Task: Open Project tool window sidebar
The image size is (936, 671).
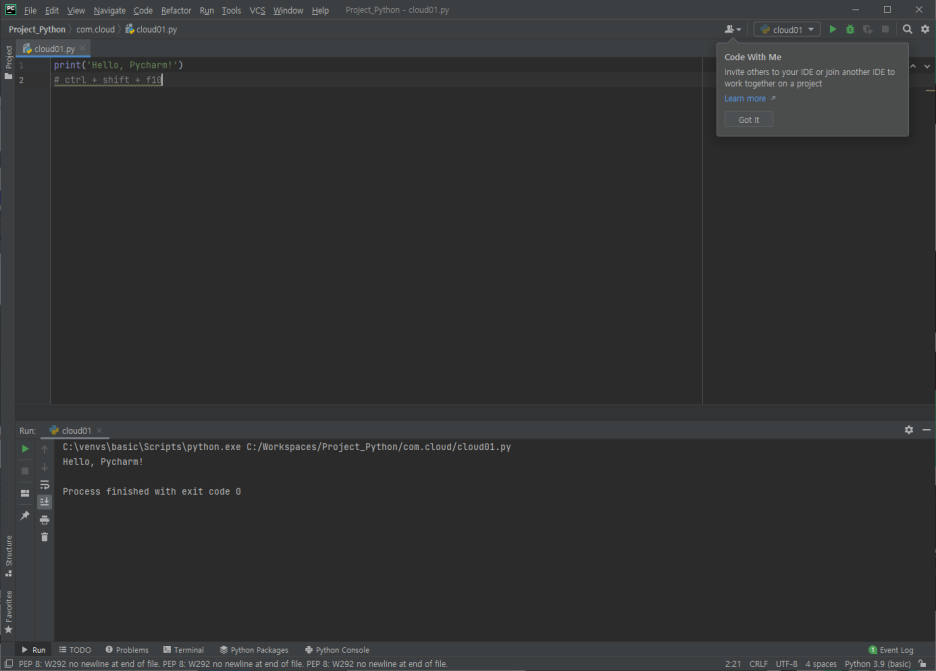Action: pyautogui.click(x=8, y=62)
